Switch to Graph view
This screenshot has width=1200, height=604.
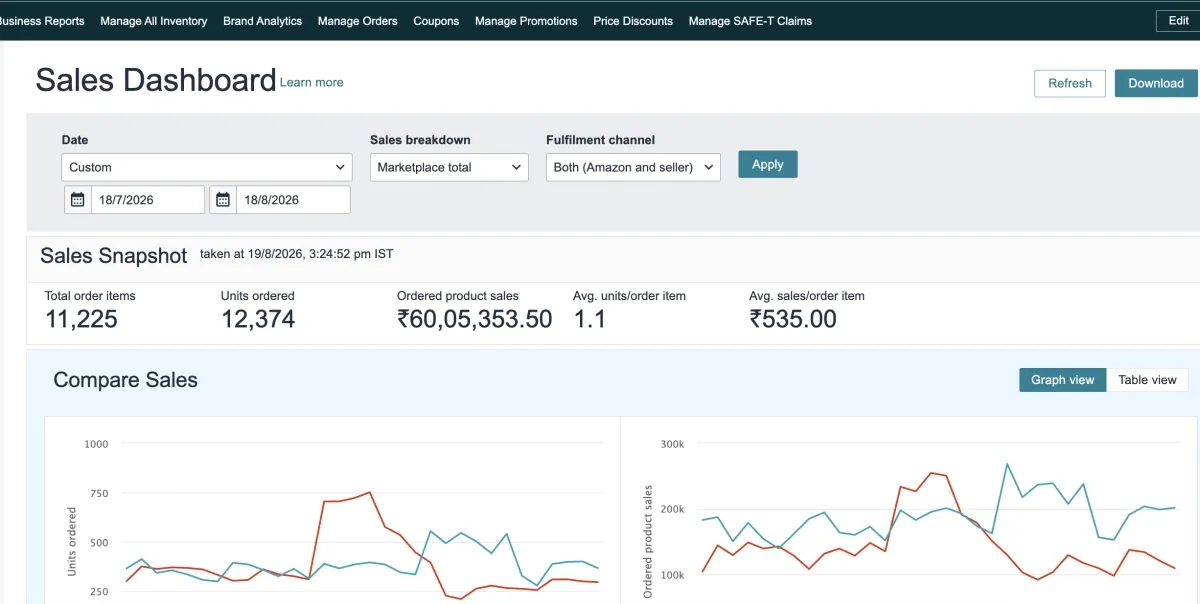pyautogui.click(x=1062, y=380)
